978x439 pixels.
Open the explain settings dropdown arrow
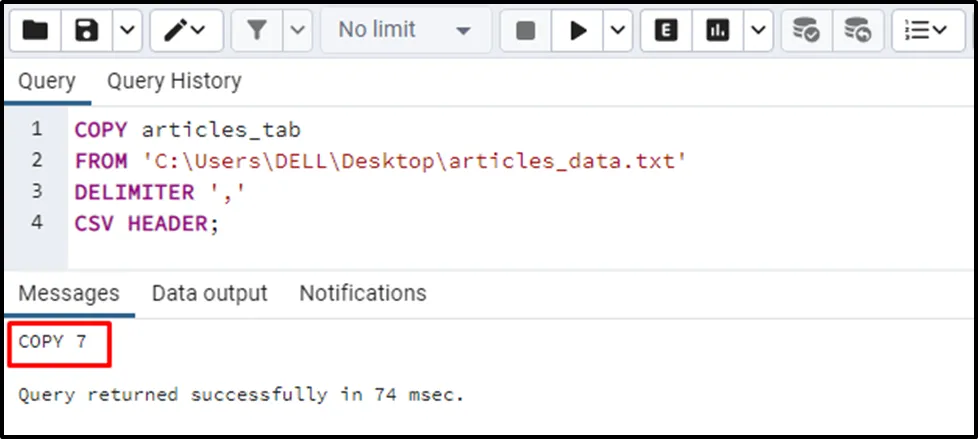pos(756,31)
